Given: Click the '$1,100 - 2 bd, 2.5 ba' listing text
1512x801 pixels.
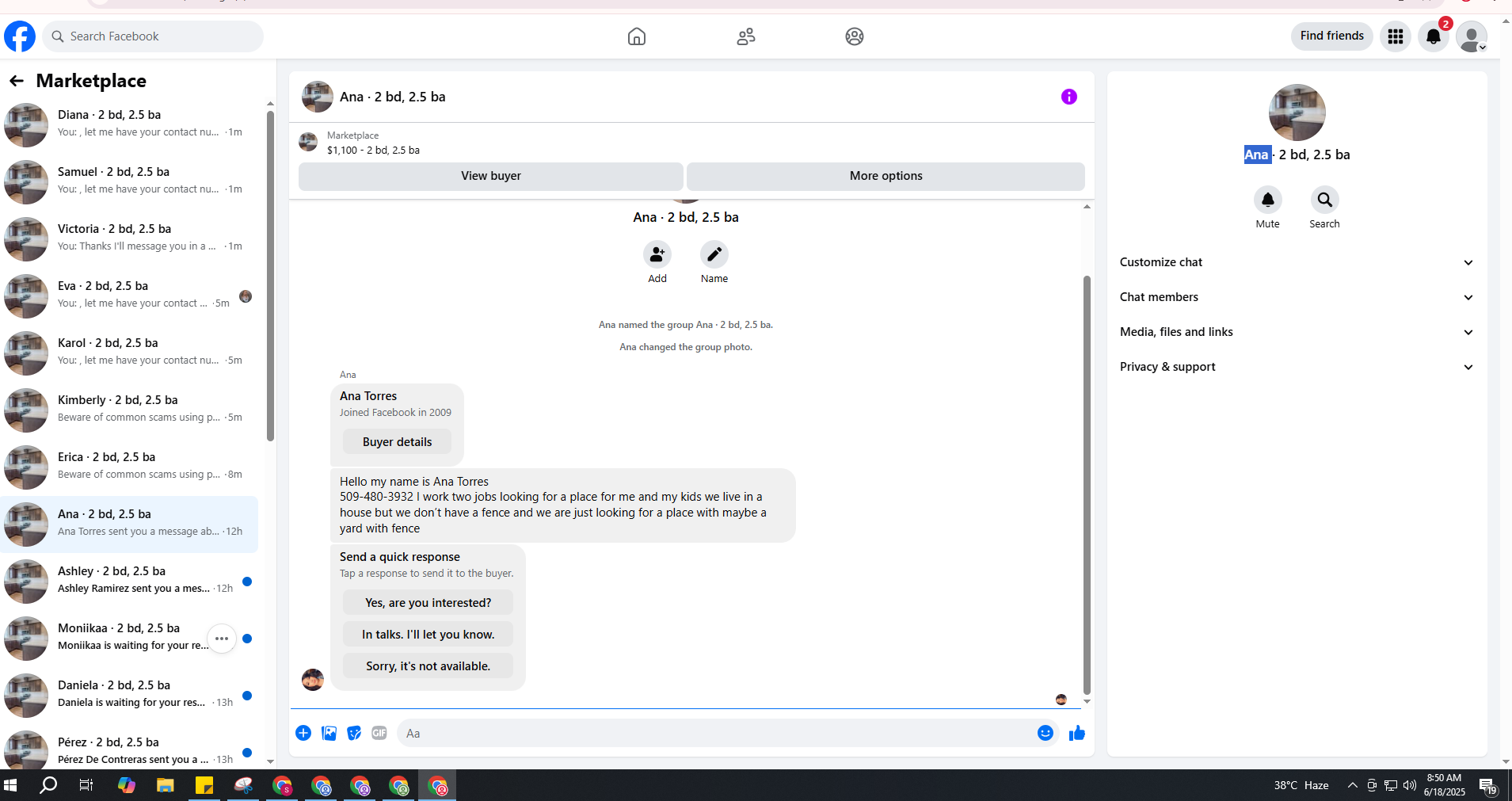Looking at the screenshot, I should (x=373, y=151).
